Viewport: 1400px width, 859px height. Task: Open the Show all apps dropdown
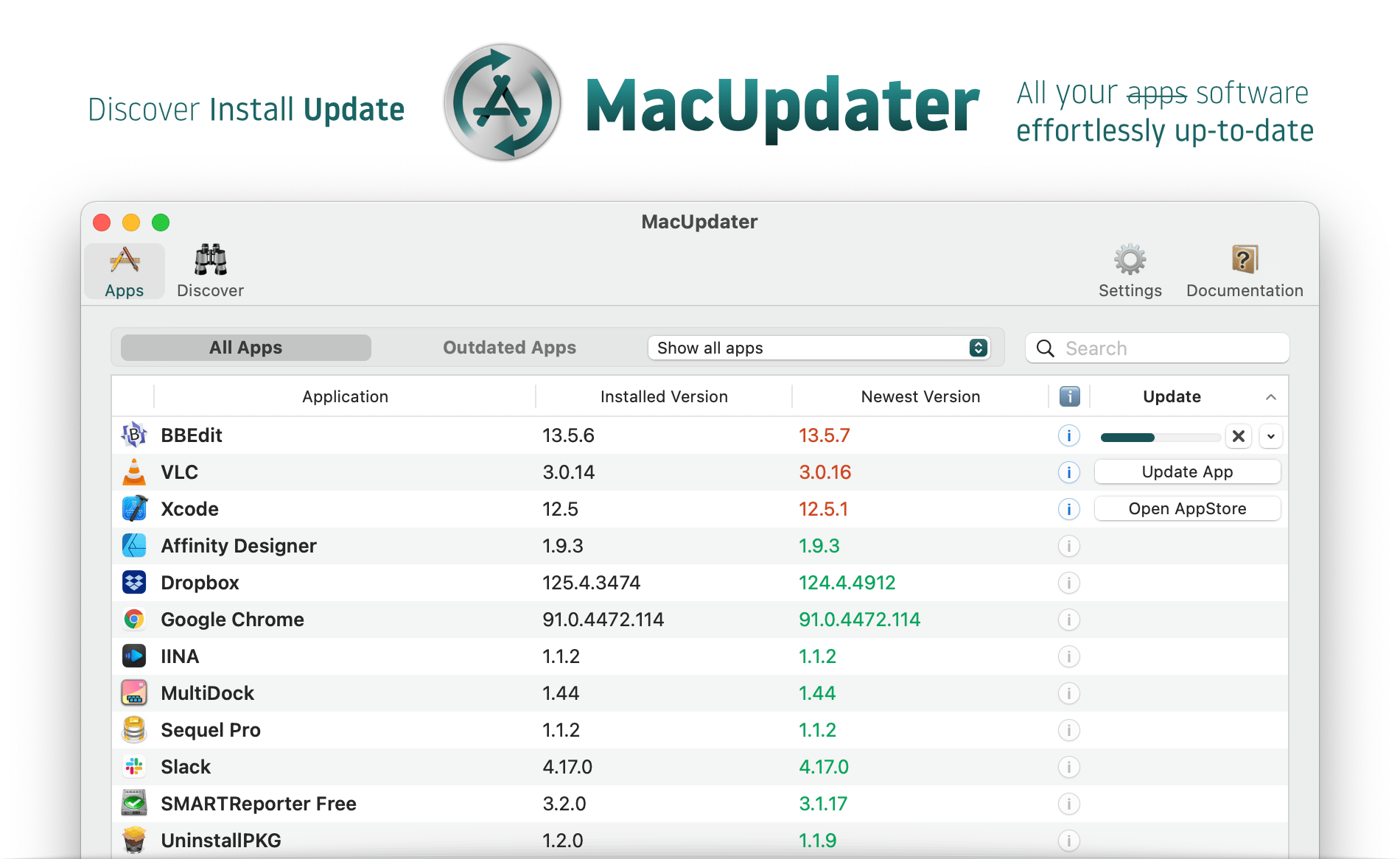[819, 348]
